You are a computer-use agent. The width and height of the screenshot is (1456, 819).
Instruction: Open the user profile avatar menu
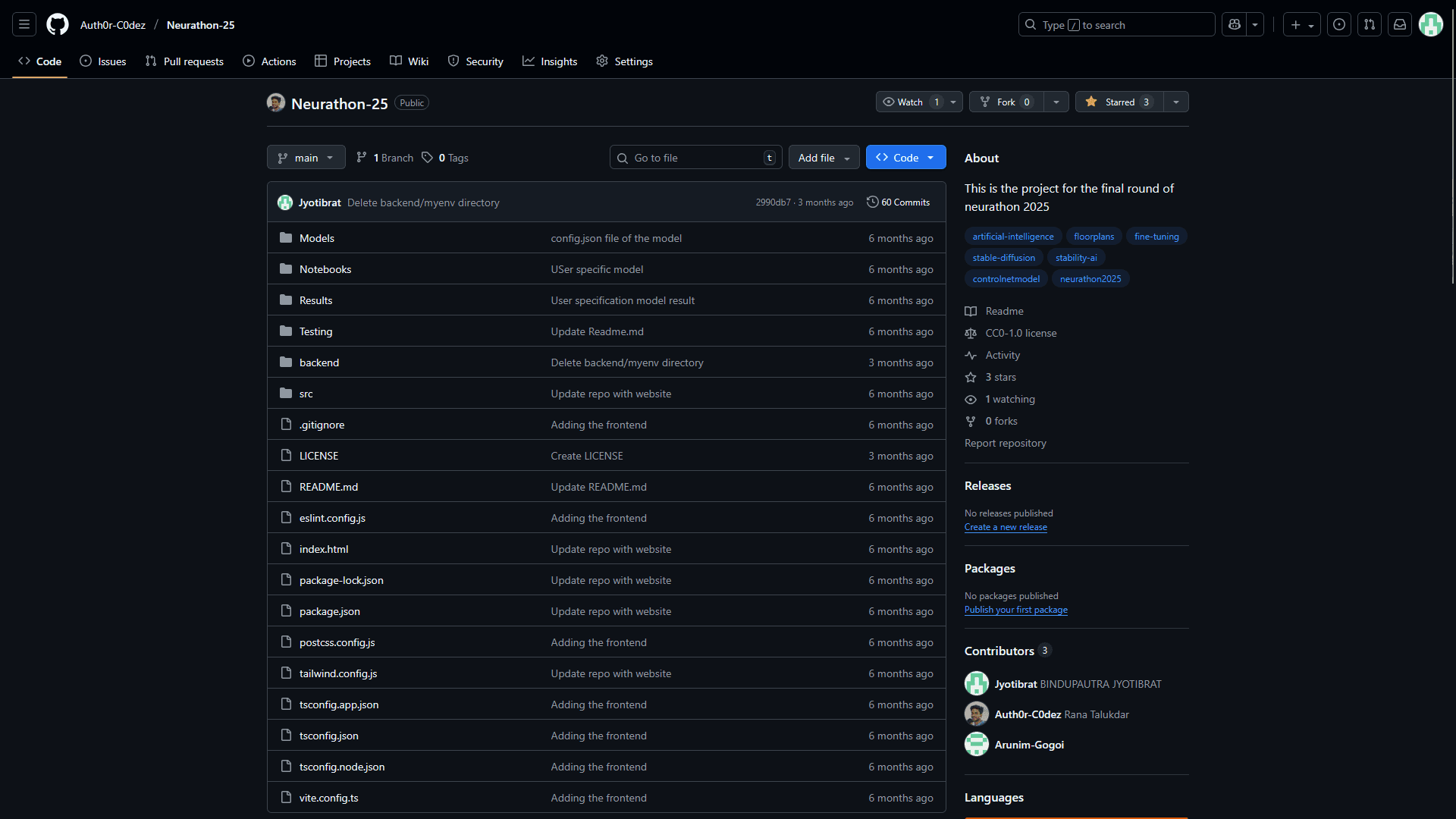coord(1431,25)
